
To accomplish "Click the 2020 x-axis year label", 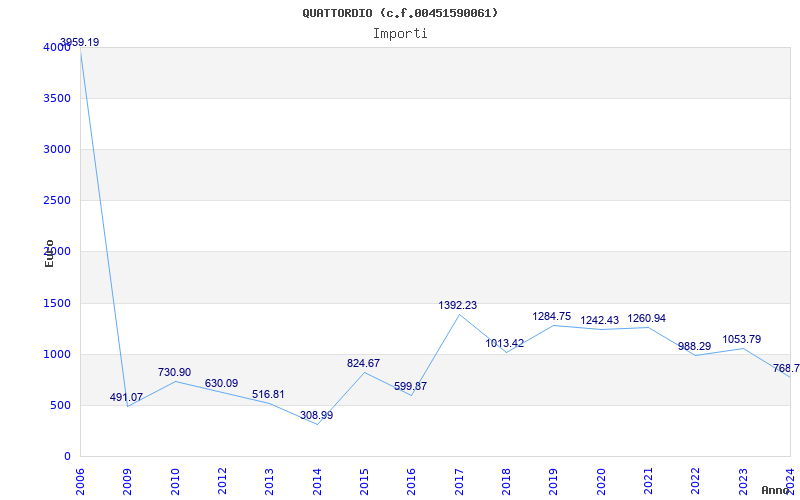I will 601,481.
